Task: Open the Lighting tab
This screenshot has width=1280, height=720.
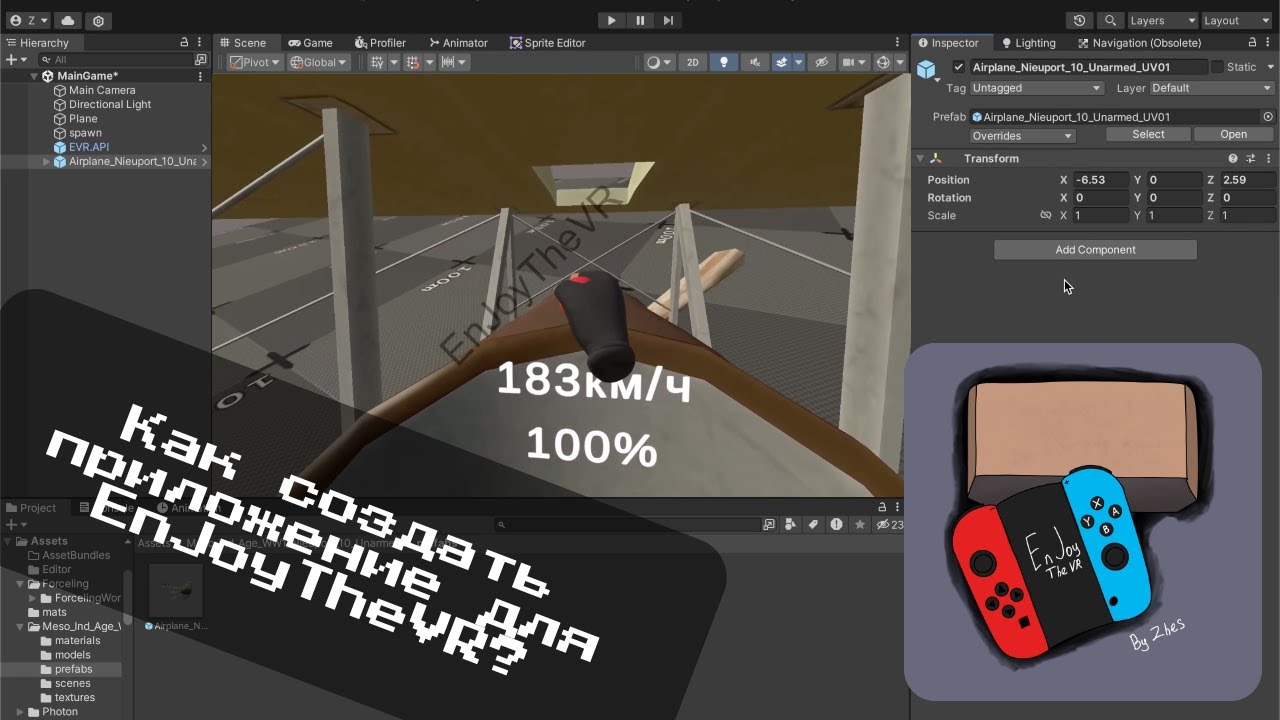Action: click(1027, 43)
